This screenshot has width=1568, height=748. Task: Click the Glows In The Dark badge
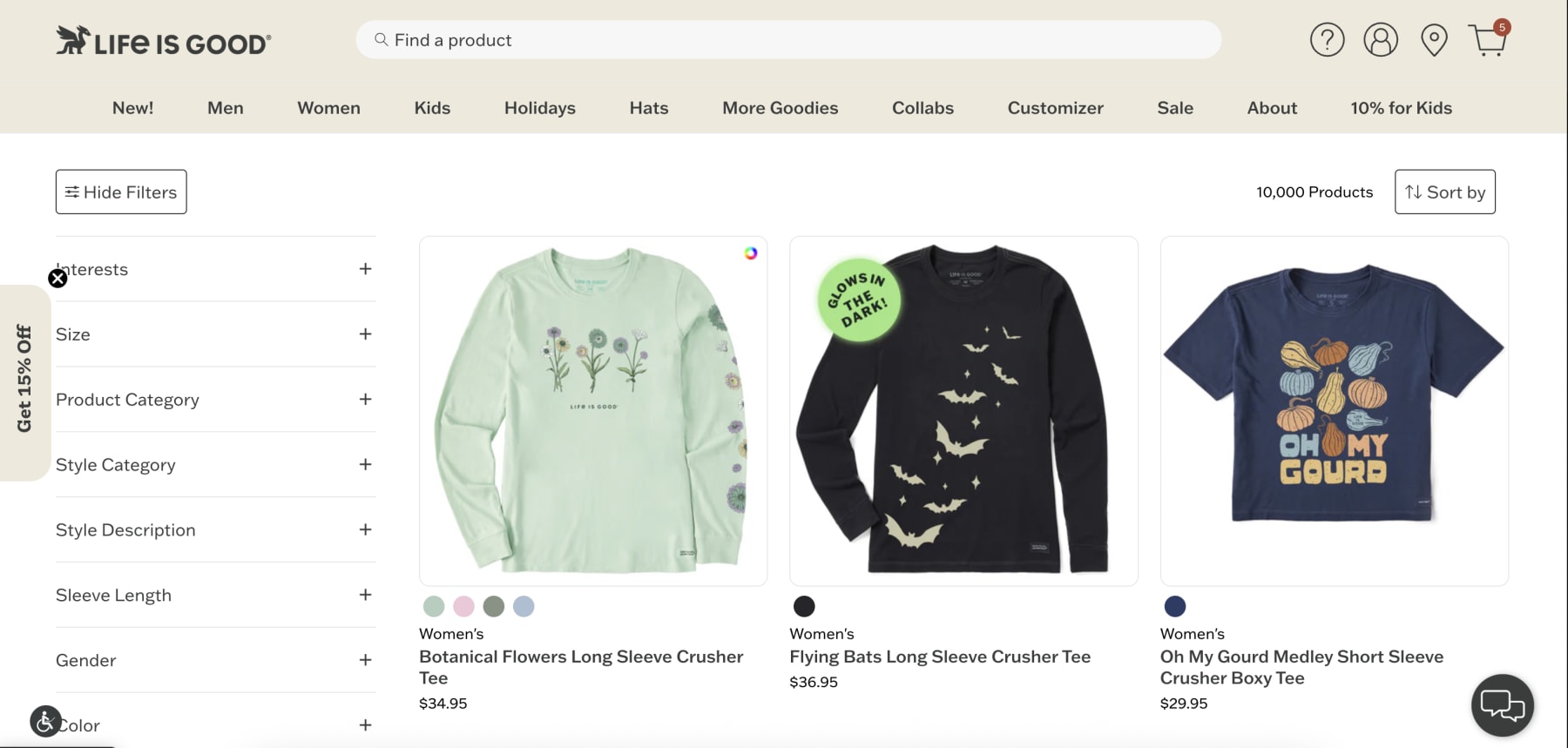click(x=857, y=302)
